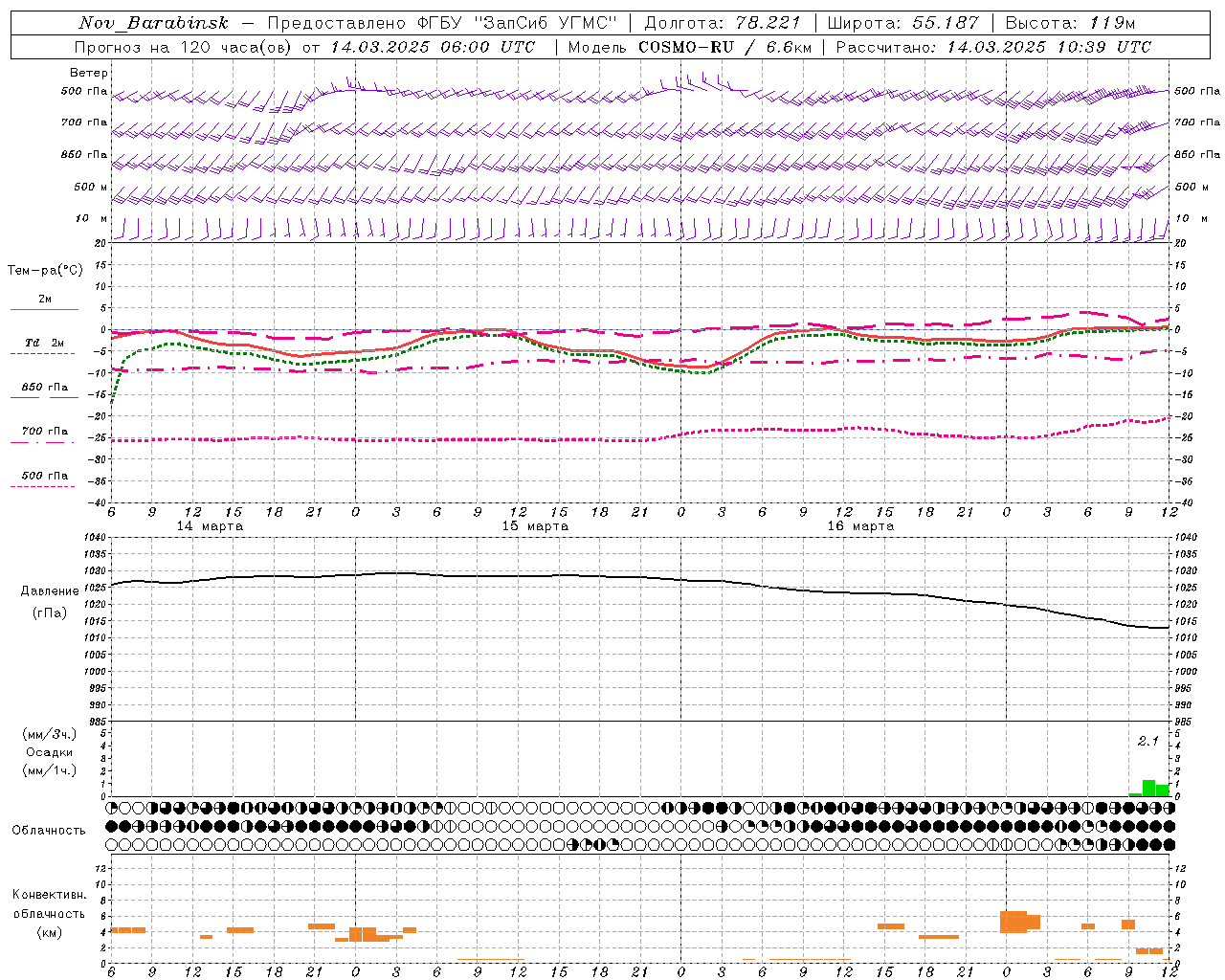Click the 'Ветер' wind section label
The image size is (1225, 980).
(89, 73)
